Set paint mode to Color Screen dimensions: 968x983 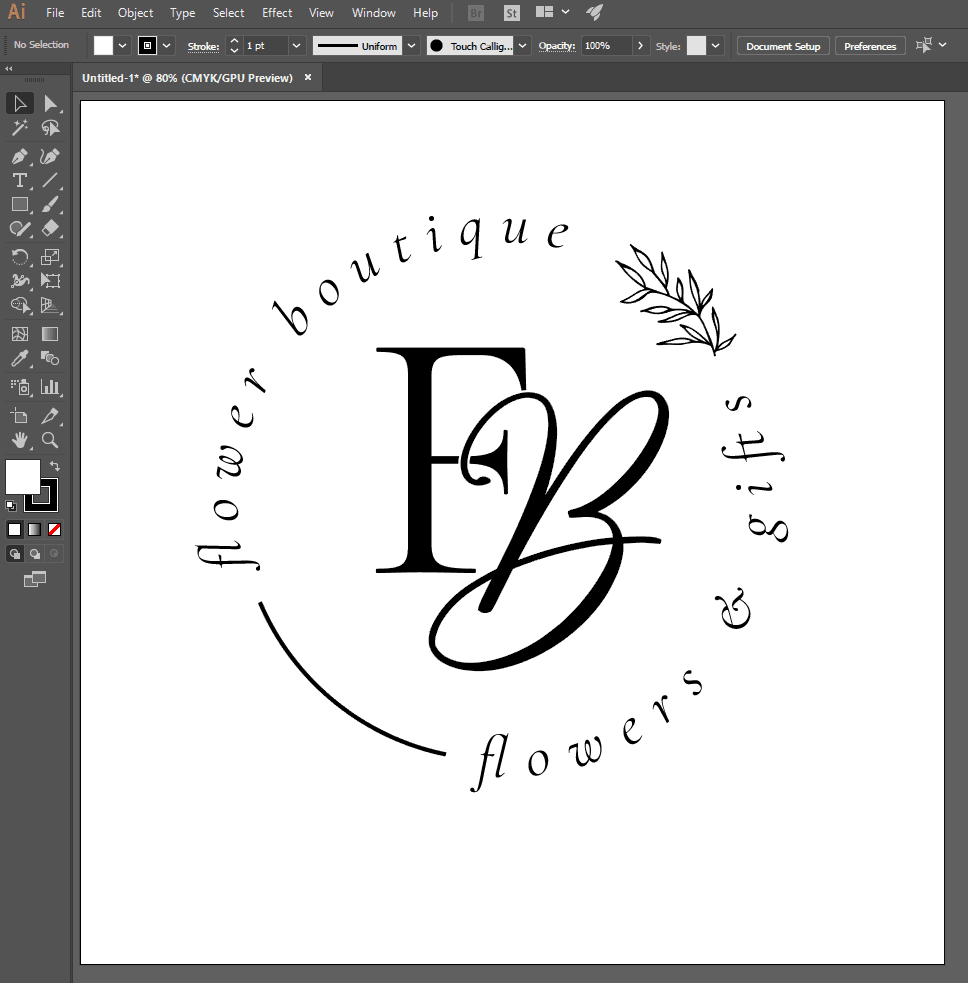click(x=14, y=530)
